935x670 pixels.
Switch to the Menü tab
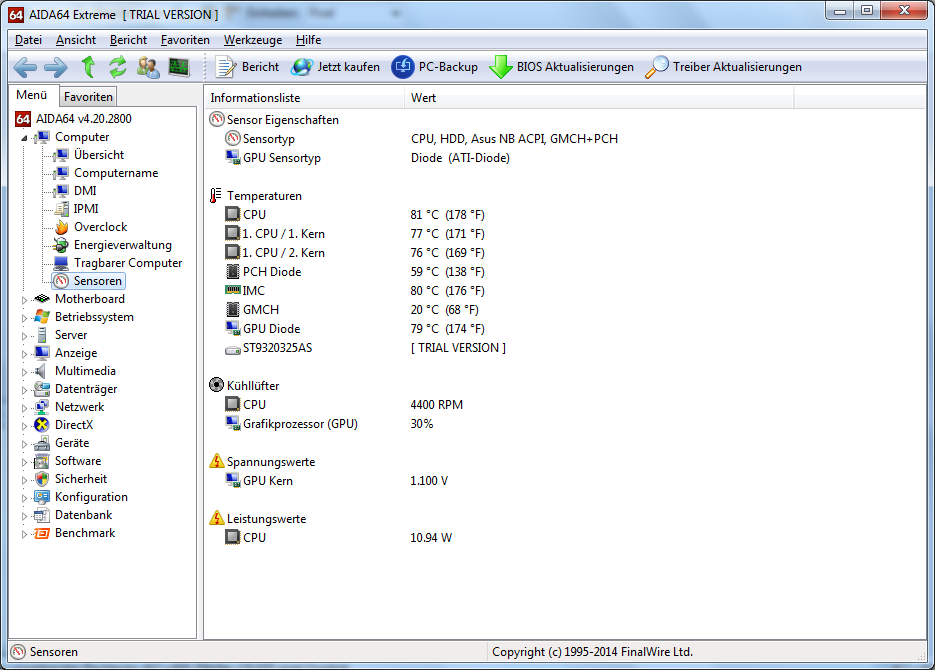click(x=33, y=95)
